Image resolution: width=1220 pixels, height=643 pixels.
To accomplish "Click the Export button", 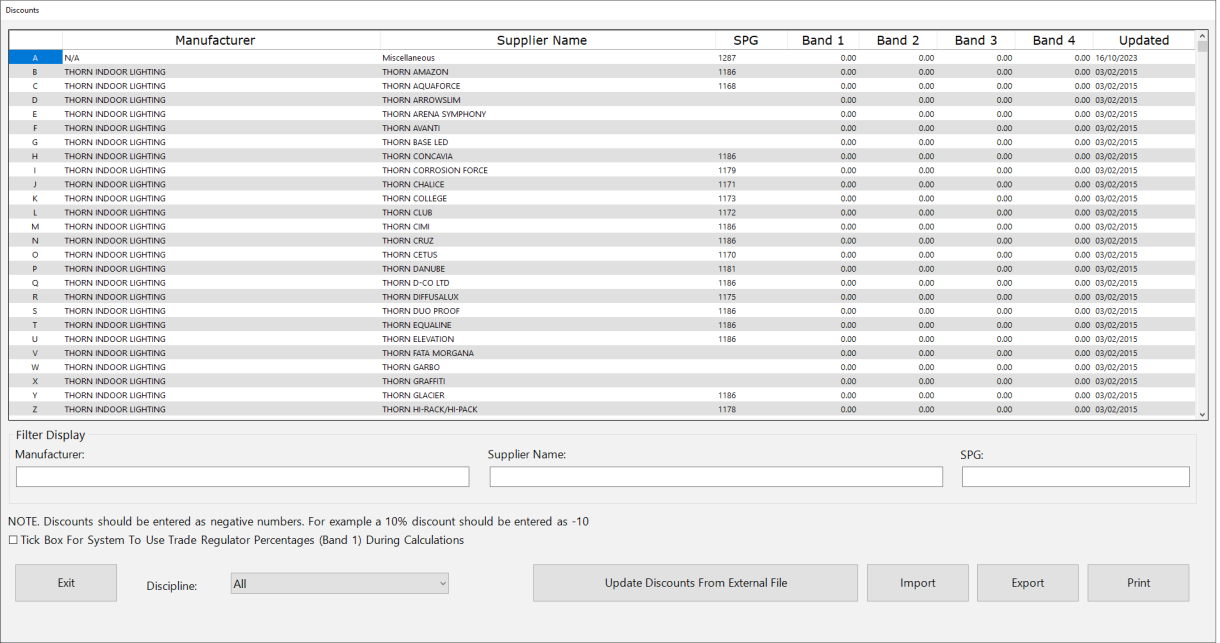I will [1027, 582].
